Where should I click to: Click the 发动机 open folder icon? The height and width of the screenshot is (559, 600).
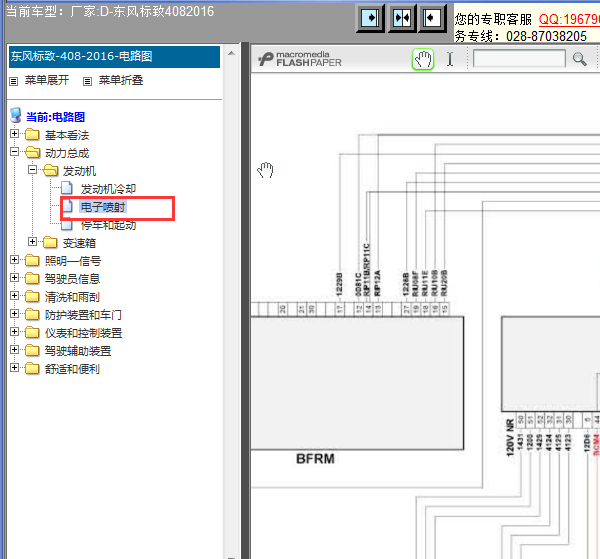tap(51, 170)
